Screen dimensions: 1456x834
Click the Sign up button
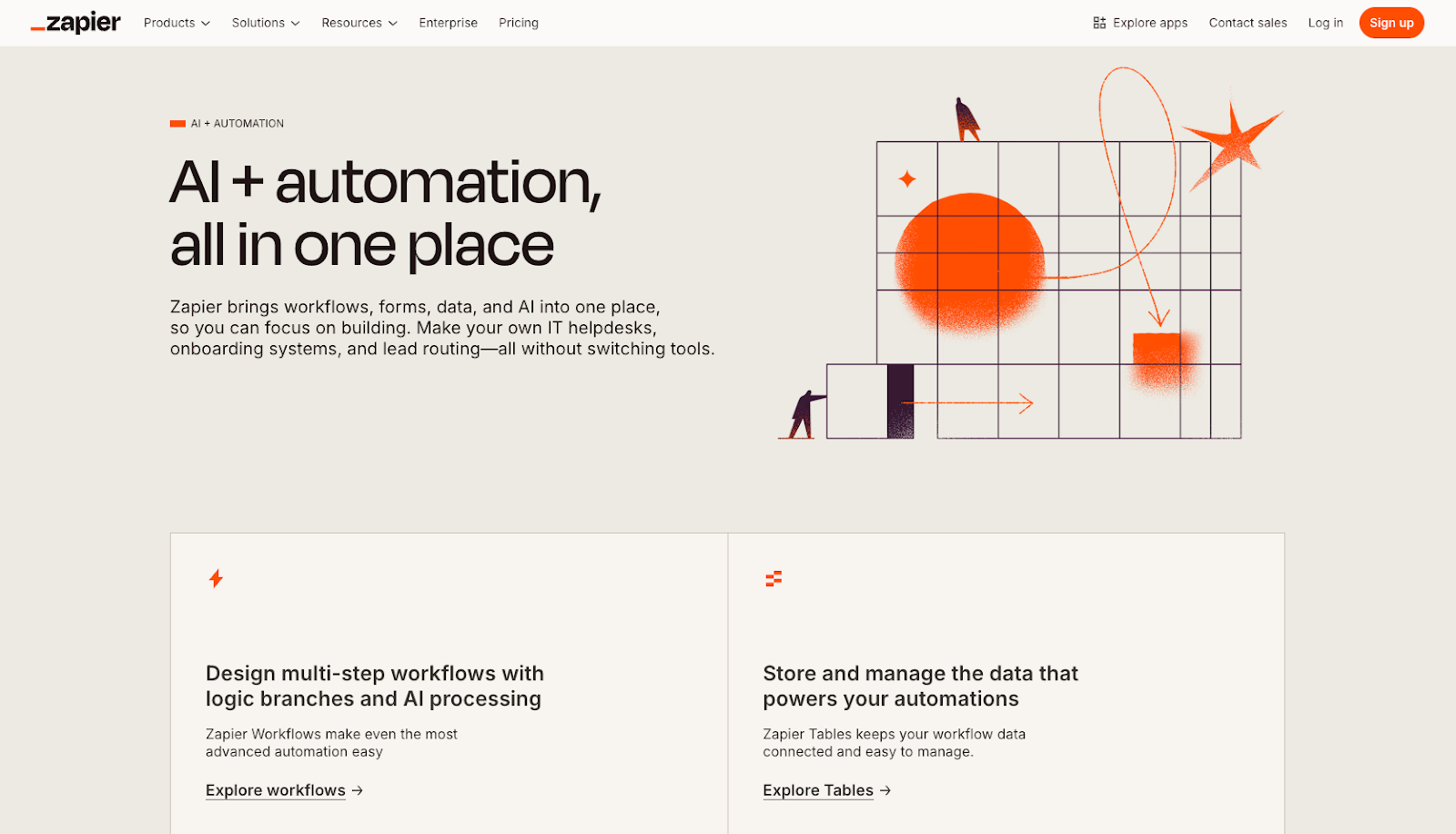1390,23
